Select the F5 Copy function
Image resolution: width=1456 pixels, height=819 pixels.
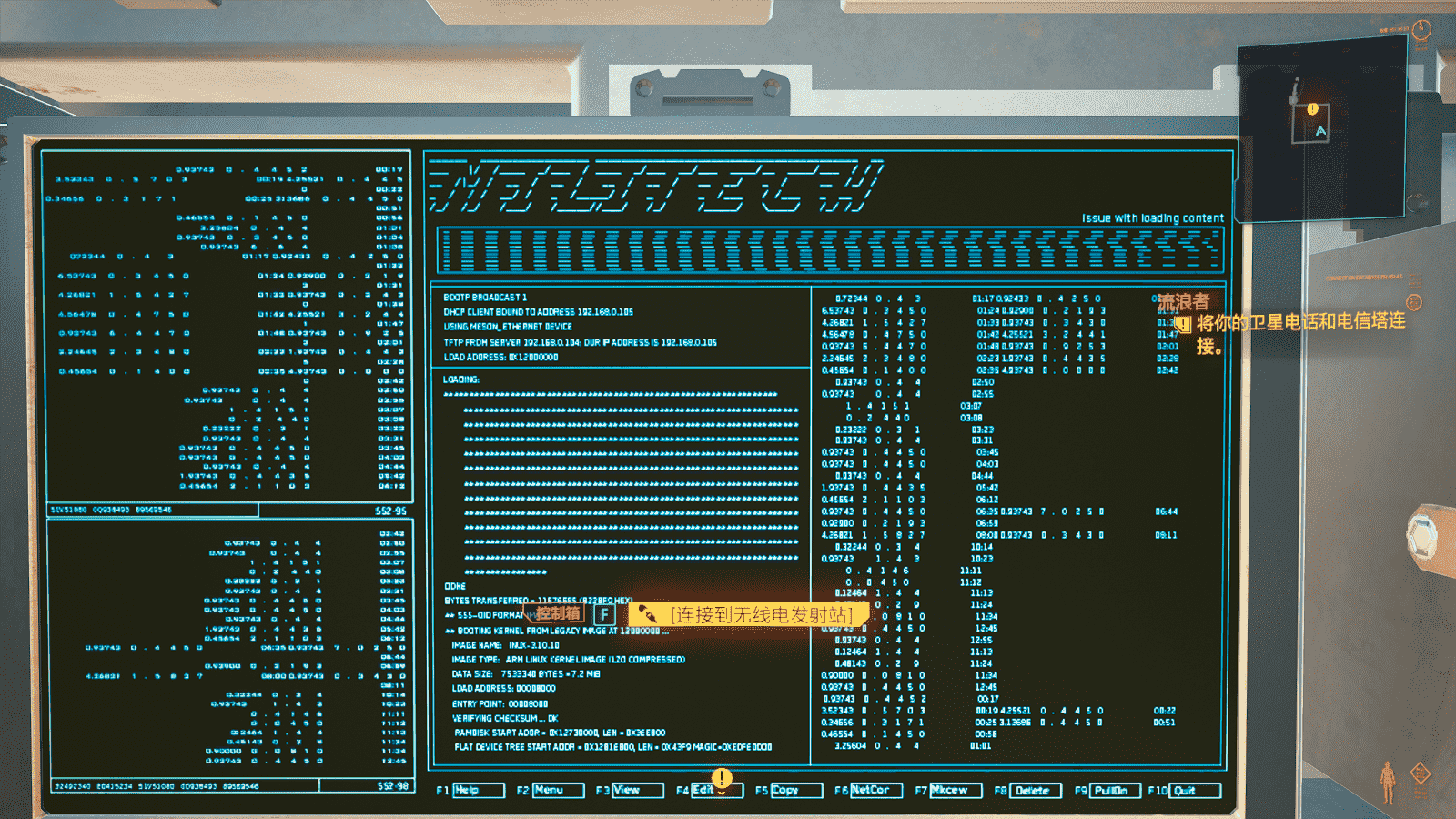click(796, 790)
